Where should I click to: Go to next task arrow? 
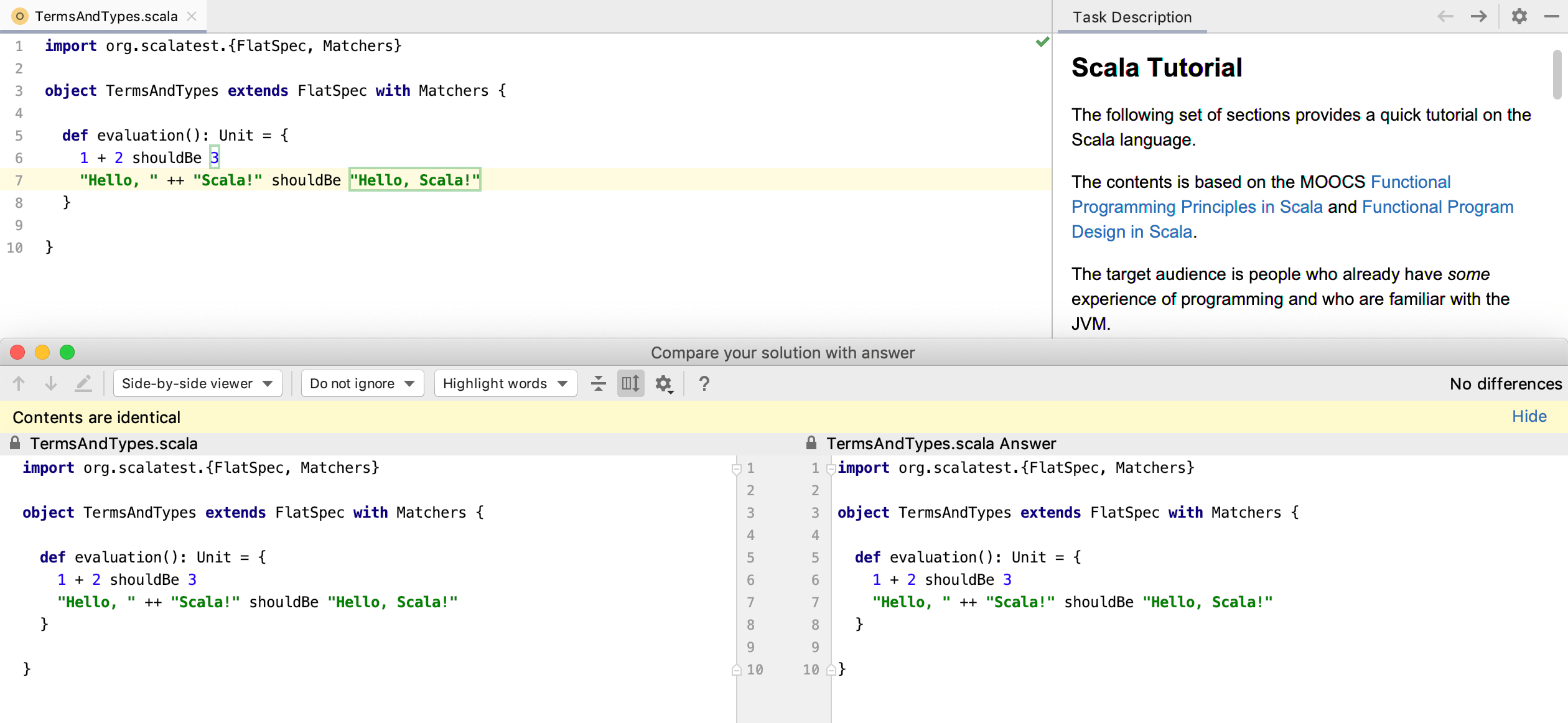1479,16
